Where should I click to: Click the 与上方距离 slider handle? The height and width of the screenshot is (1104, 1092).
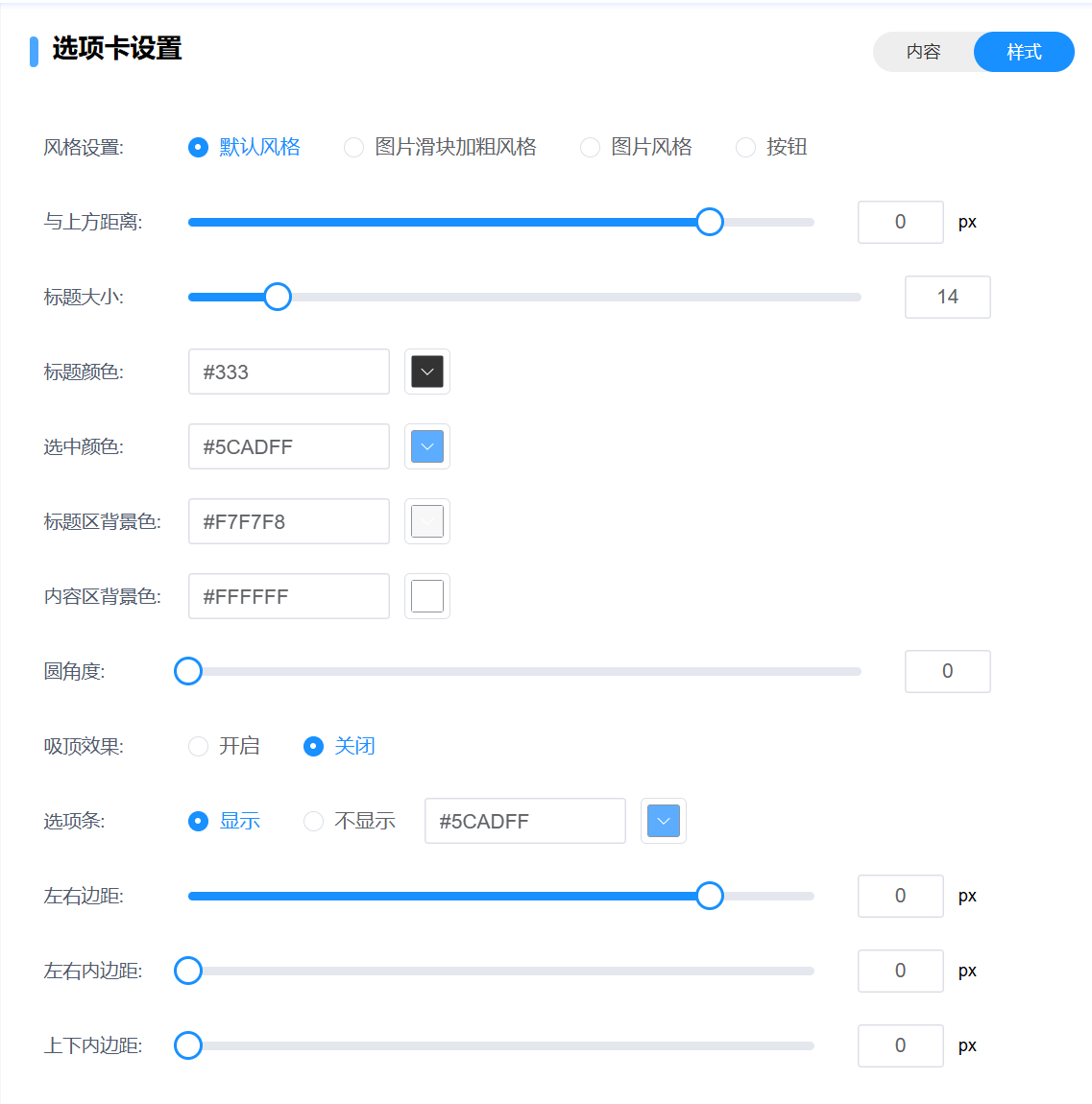coord(710,222)
